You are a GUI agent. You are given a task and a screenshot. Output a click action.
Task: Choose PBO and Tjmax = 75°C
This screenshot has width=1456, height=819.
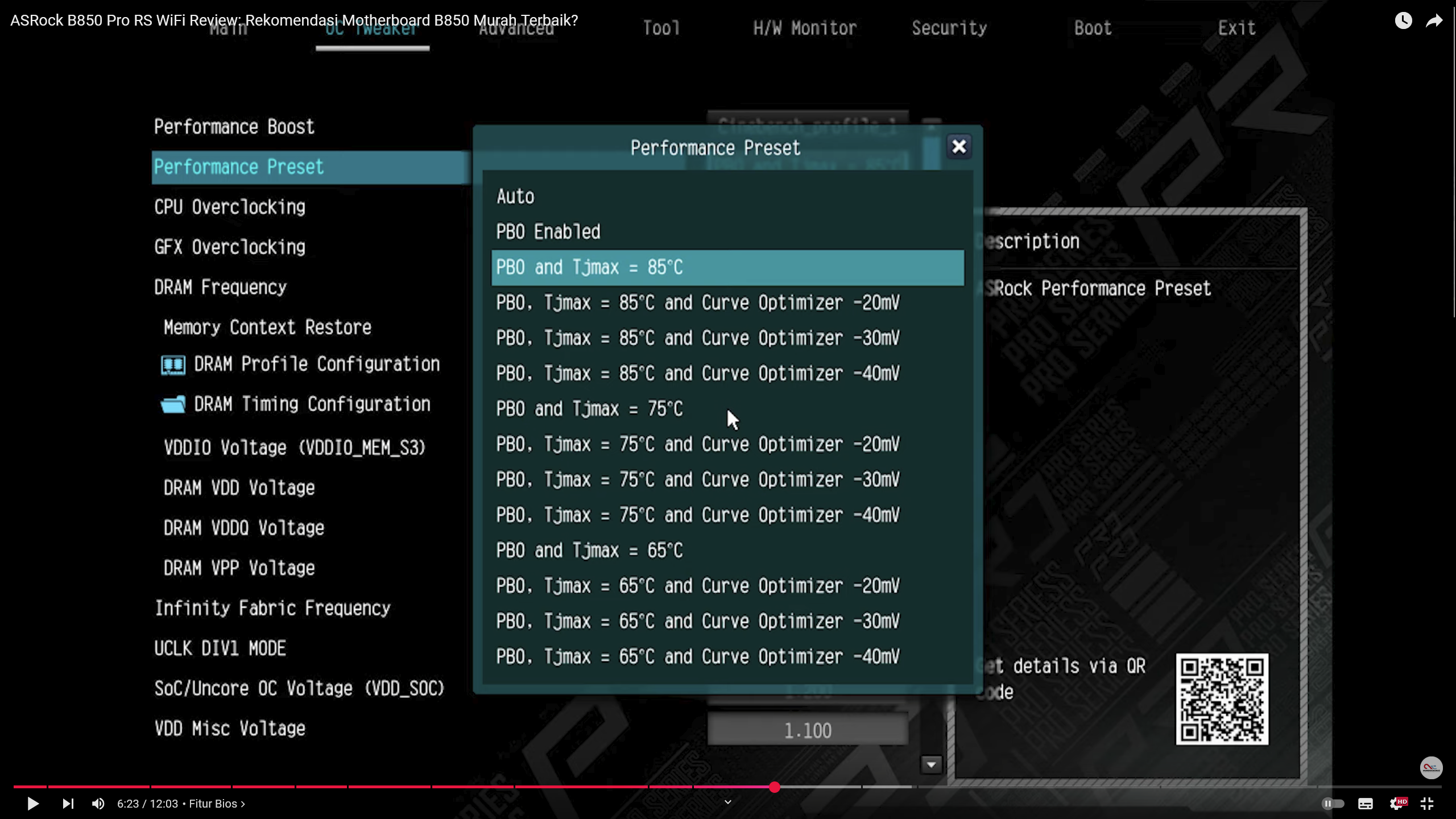(589, 409)
